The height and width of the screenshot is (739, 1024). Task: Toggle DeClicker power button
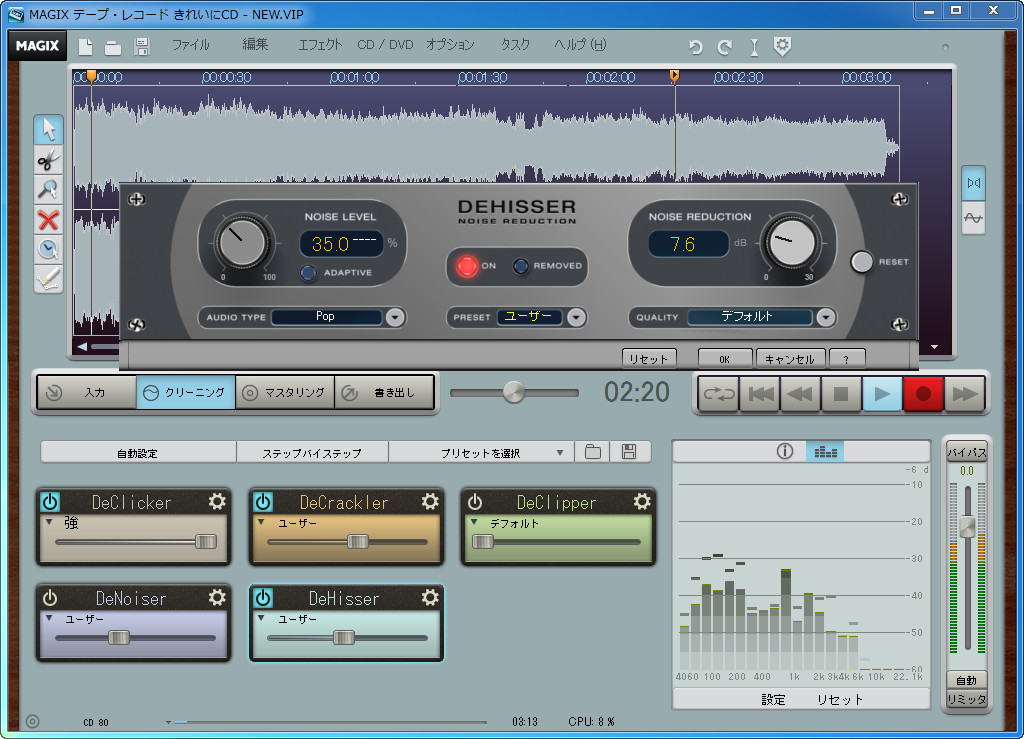(x=50, y=501)
